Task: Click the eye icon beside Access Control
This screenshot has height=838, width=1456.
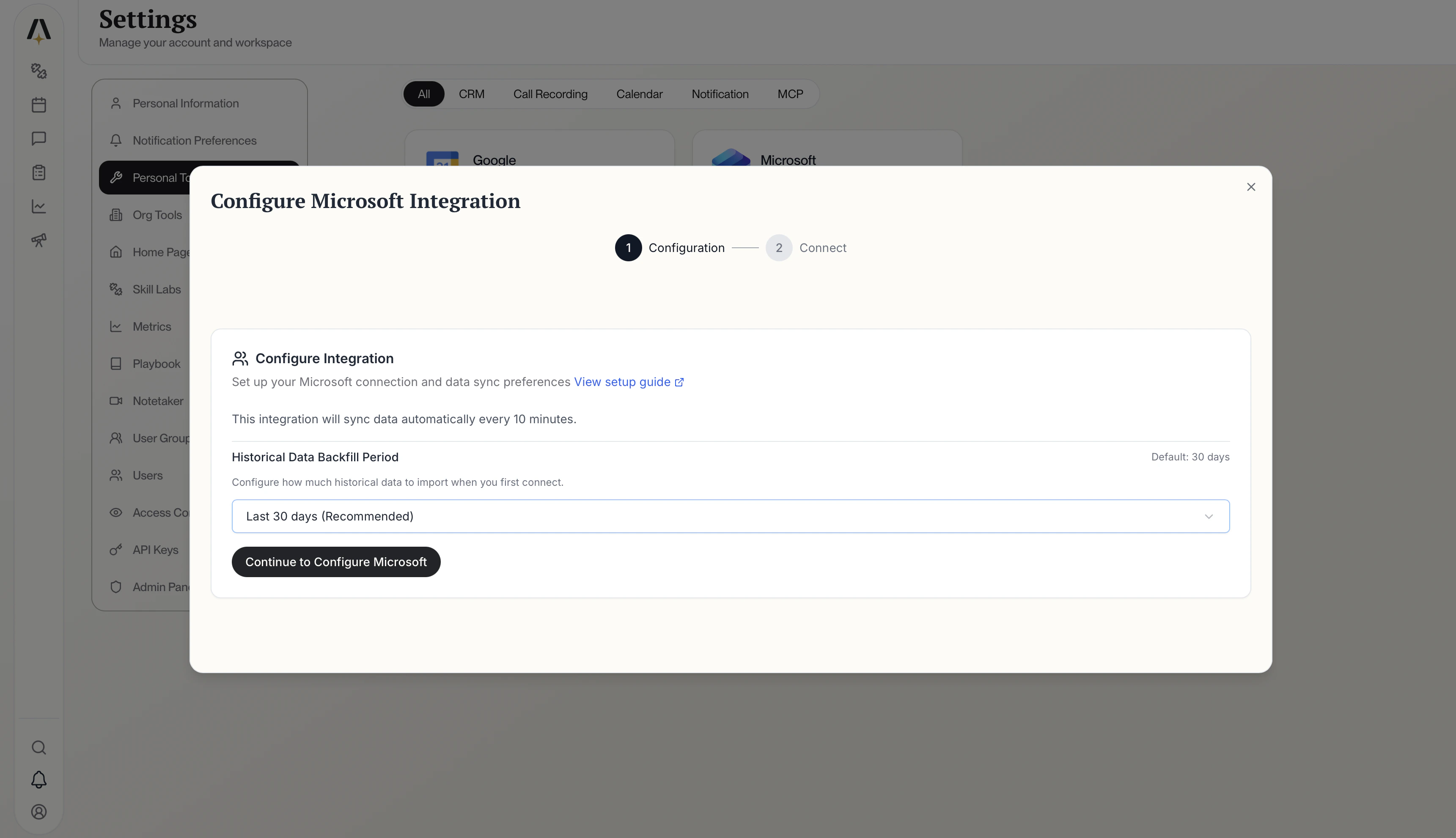Action: [x=116, y=513]
